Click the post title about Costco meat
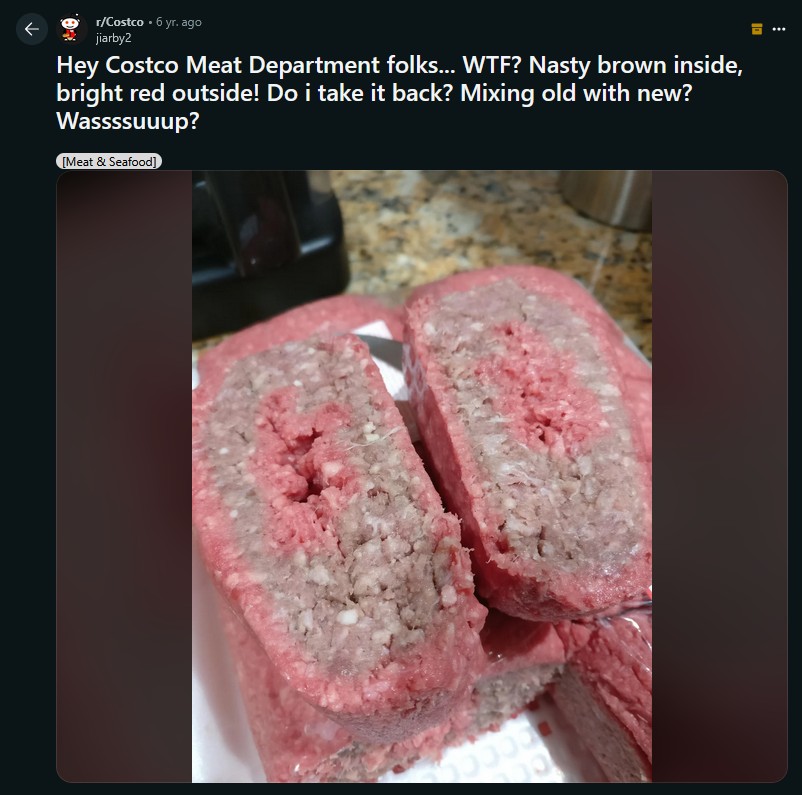Viewport: 802px width, 795px height. [399, 93]
